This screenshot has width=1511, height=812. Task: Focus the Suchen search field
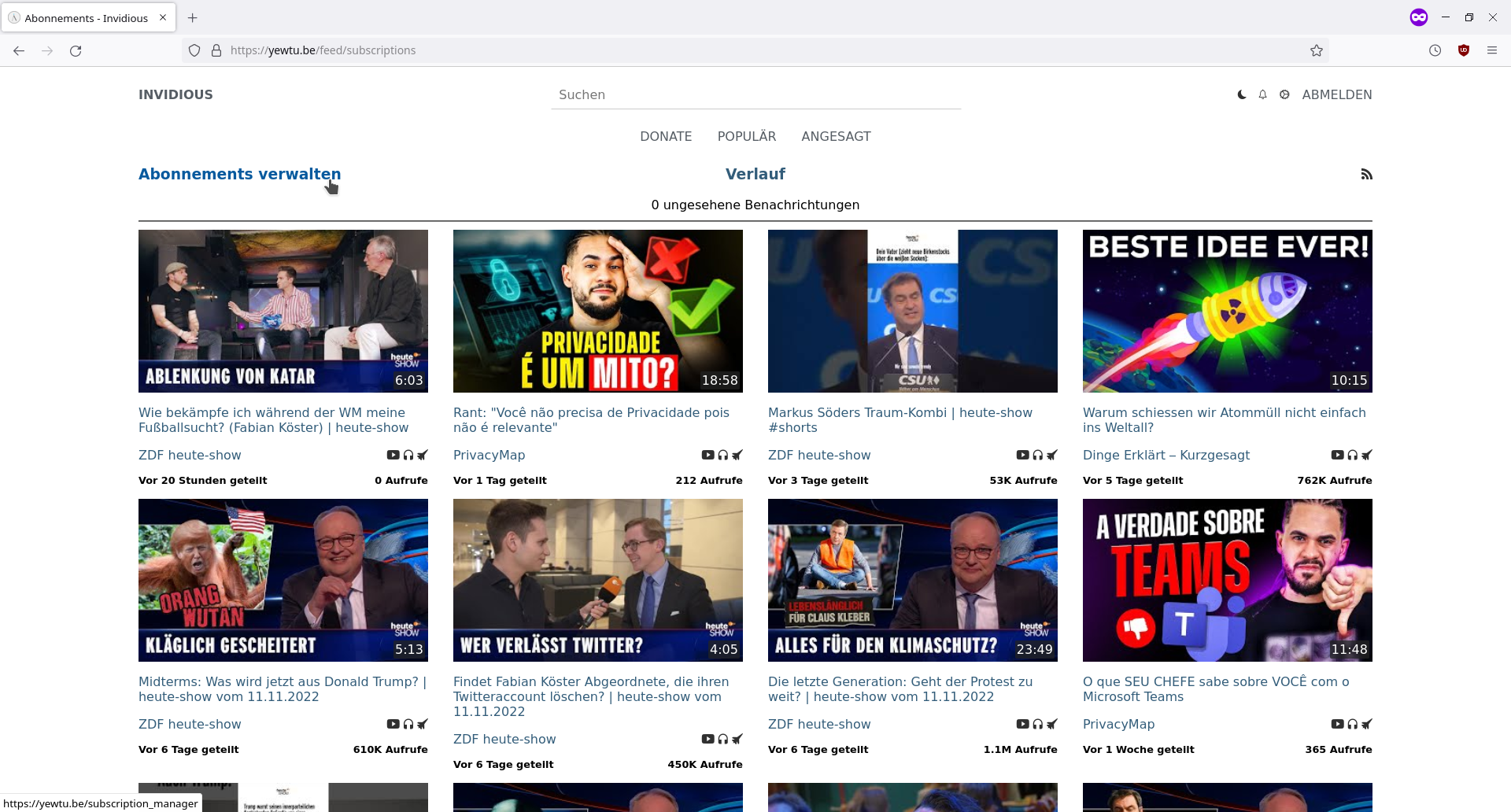tap(755, 94)
